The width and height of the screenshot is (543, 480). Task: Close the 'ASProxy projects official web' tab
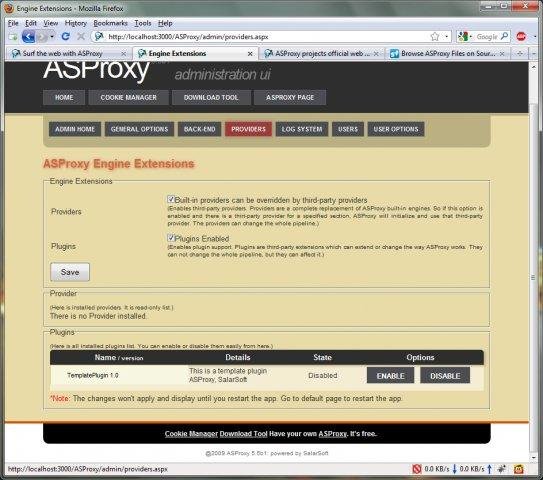pyautogui.click(x=376, y=54)
